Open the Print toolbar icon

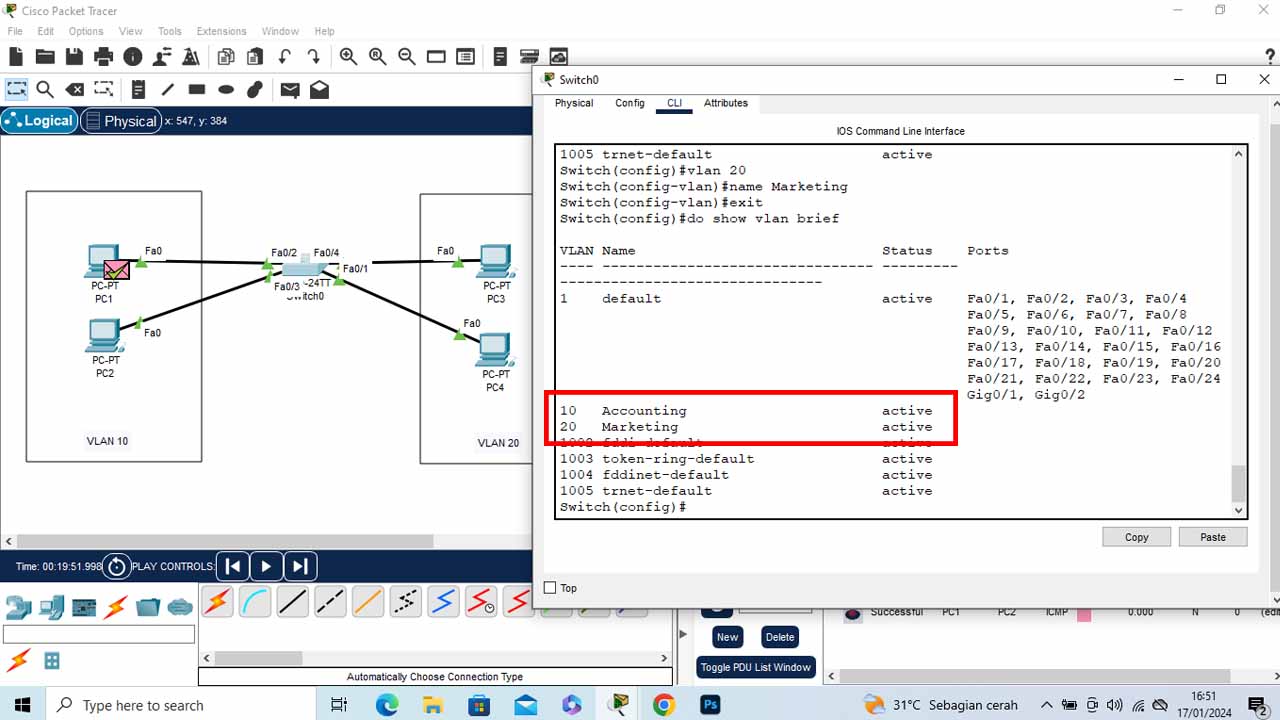(x=103, y=57)
